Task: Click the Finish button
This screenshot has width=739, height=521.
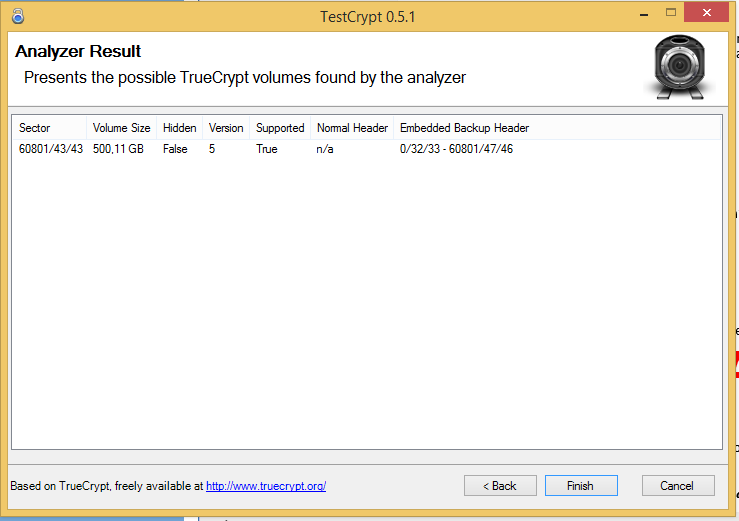Action: click(581, 486)
